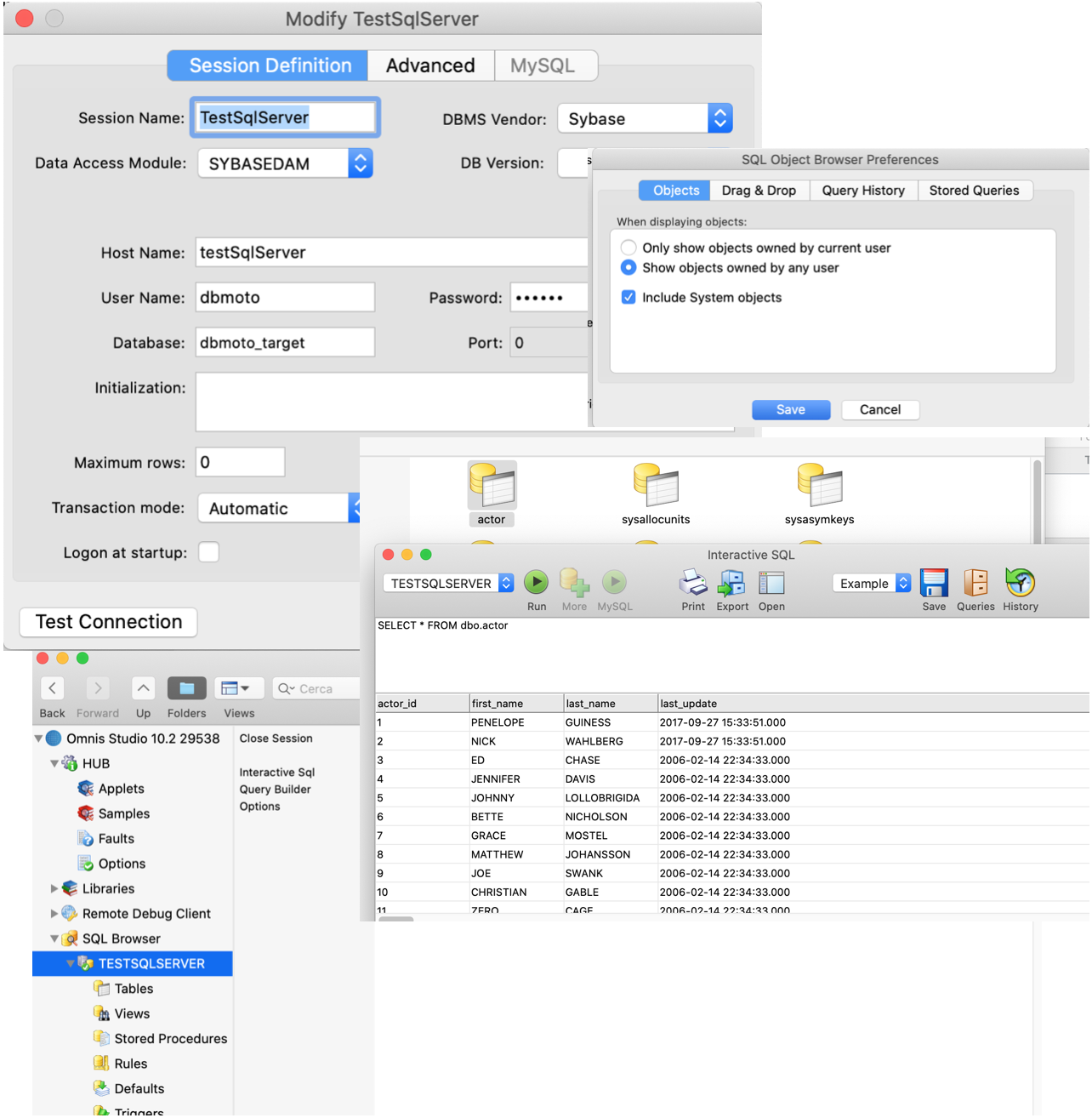Go Back in Studio Browser
Image resolution: width=1092 pixels, height=1118 pixels.
pyautogui.click(x=52, y=688)
